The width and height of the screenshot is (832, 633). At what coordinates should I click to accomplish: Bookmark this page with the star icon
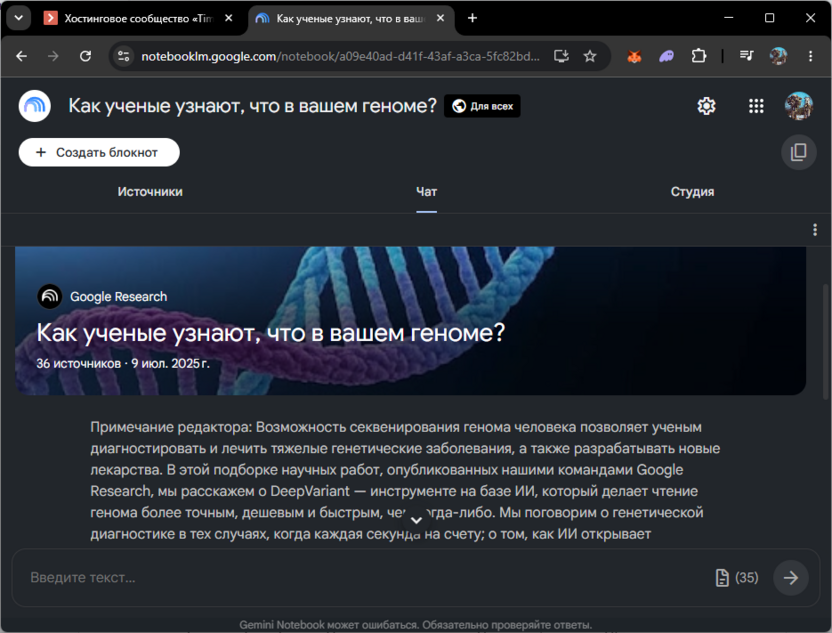[x=590, y=56]
